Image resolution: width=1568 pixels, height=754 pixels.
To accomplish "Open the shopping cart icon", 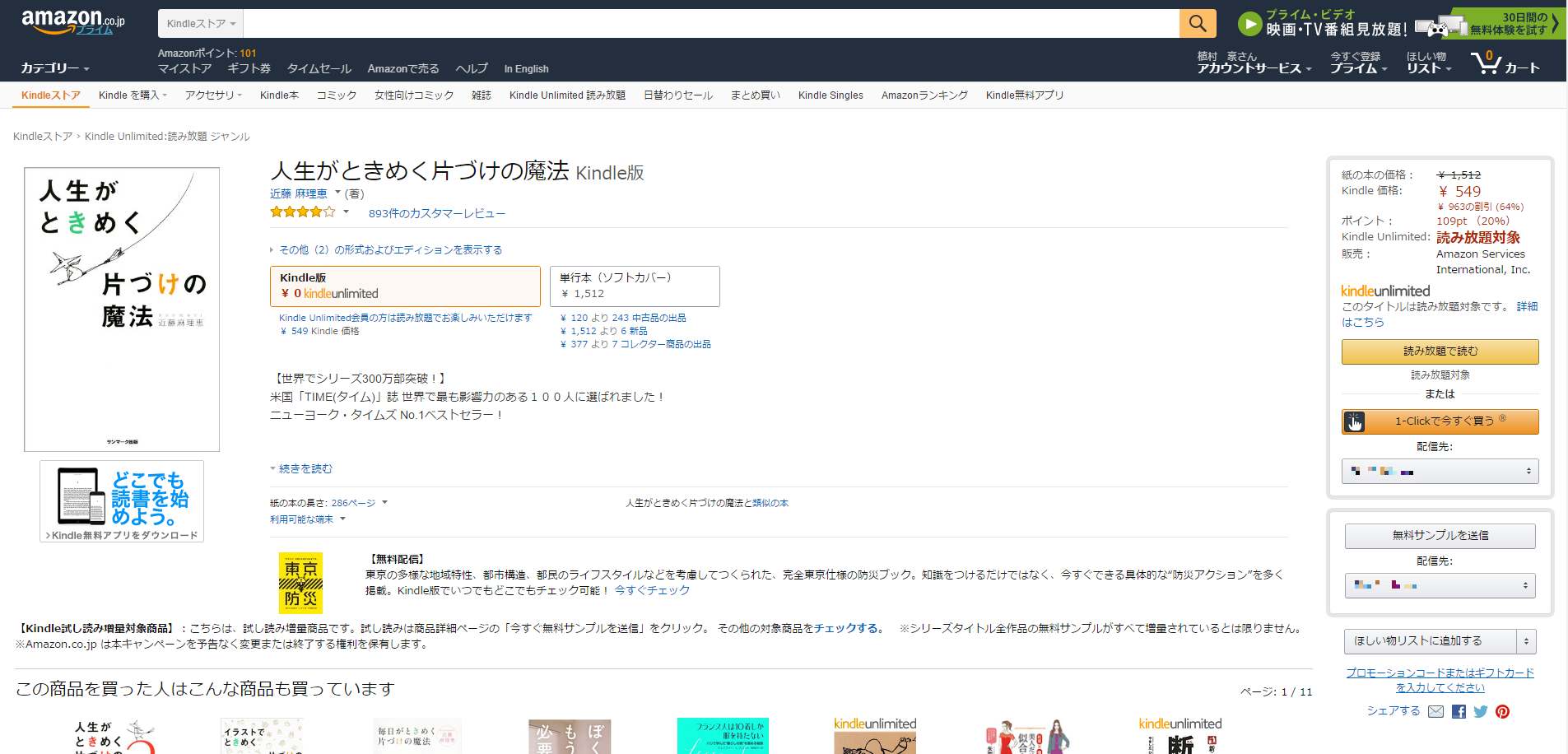I will 1486,63.
